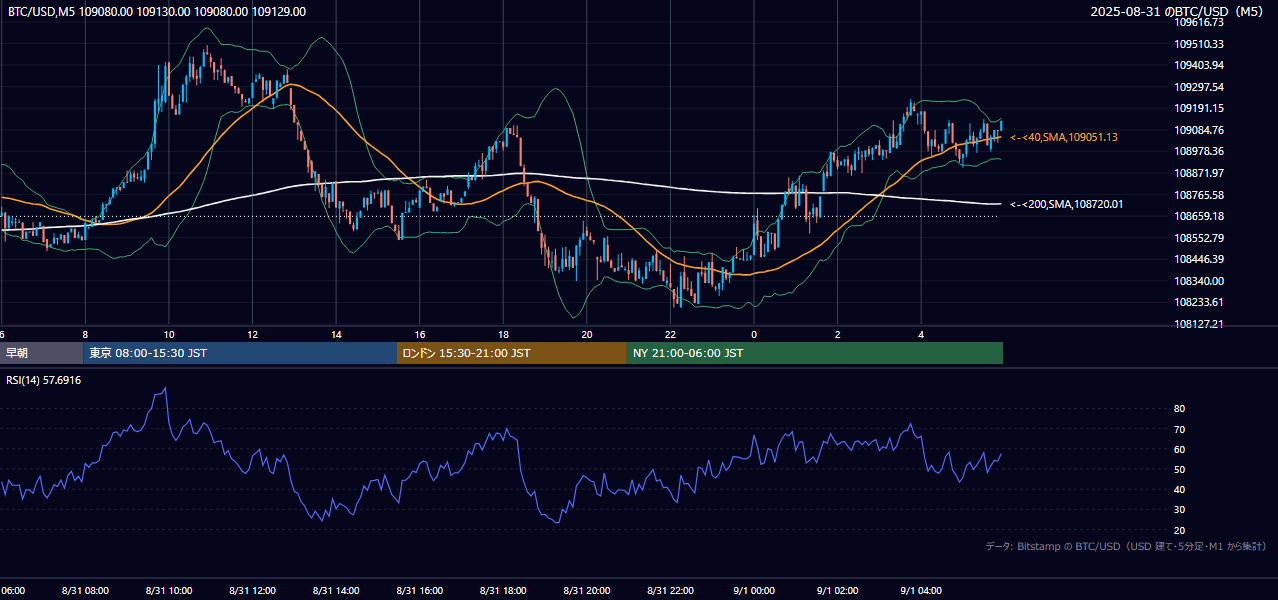
Task: Click the 東京 08:00-15:30 JST session bar
Action: pos(240,353)
